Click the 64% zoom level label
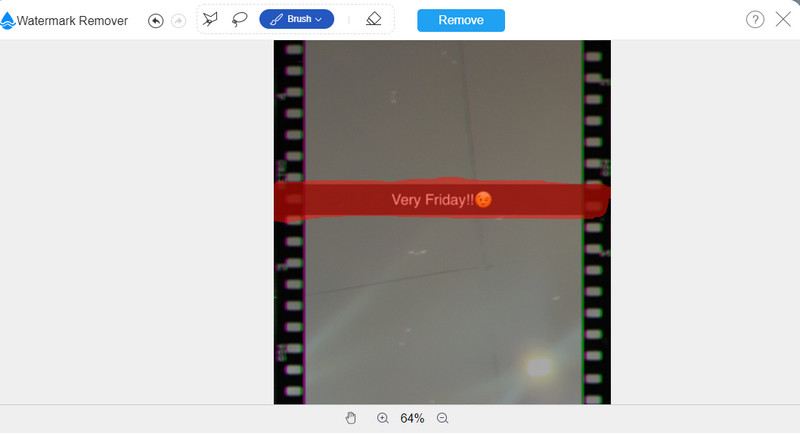The width and height of the screenshot is (800, 434). pos(412,418)
